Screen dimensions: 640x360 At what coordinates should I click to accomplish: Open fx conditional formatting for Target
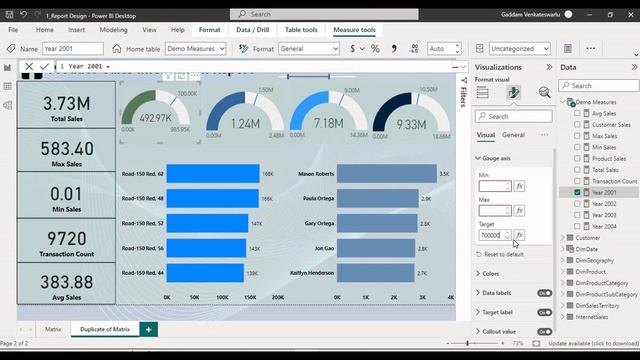point(519,235)
